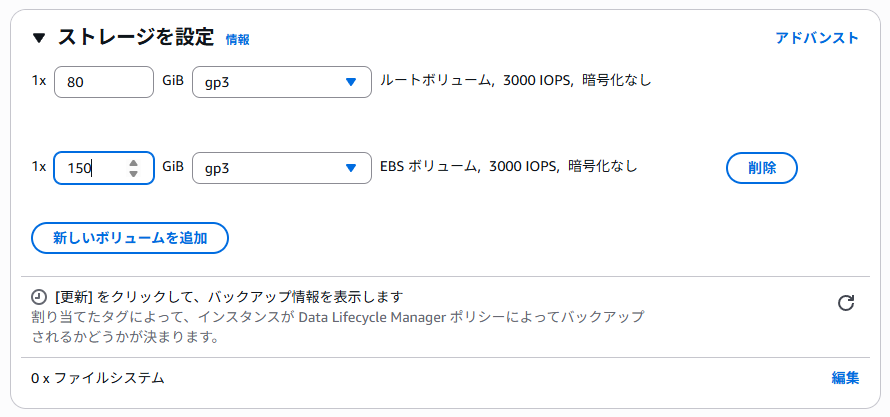This screenshot has height=417, width=890.
Task: Click the 0 x ファイルシステム row label
Action: click(98, 378)
